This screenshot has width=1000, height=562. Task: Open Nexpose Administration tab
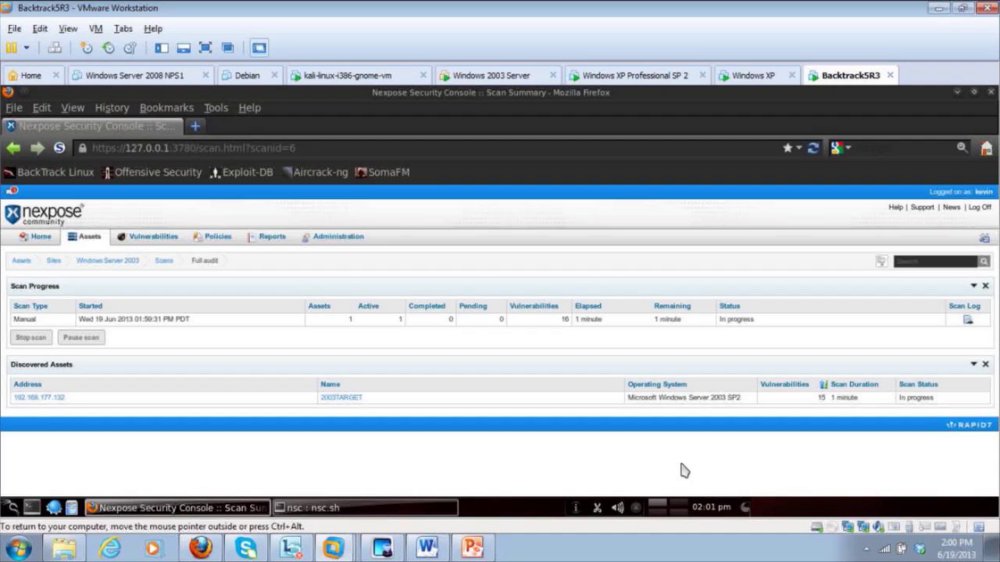coord(332,237)
